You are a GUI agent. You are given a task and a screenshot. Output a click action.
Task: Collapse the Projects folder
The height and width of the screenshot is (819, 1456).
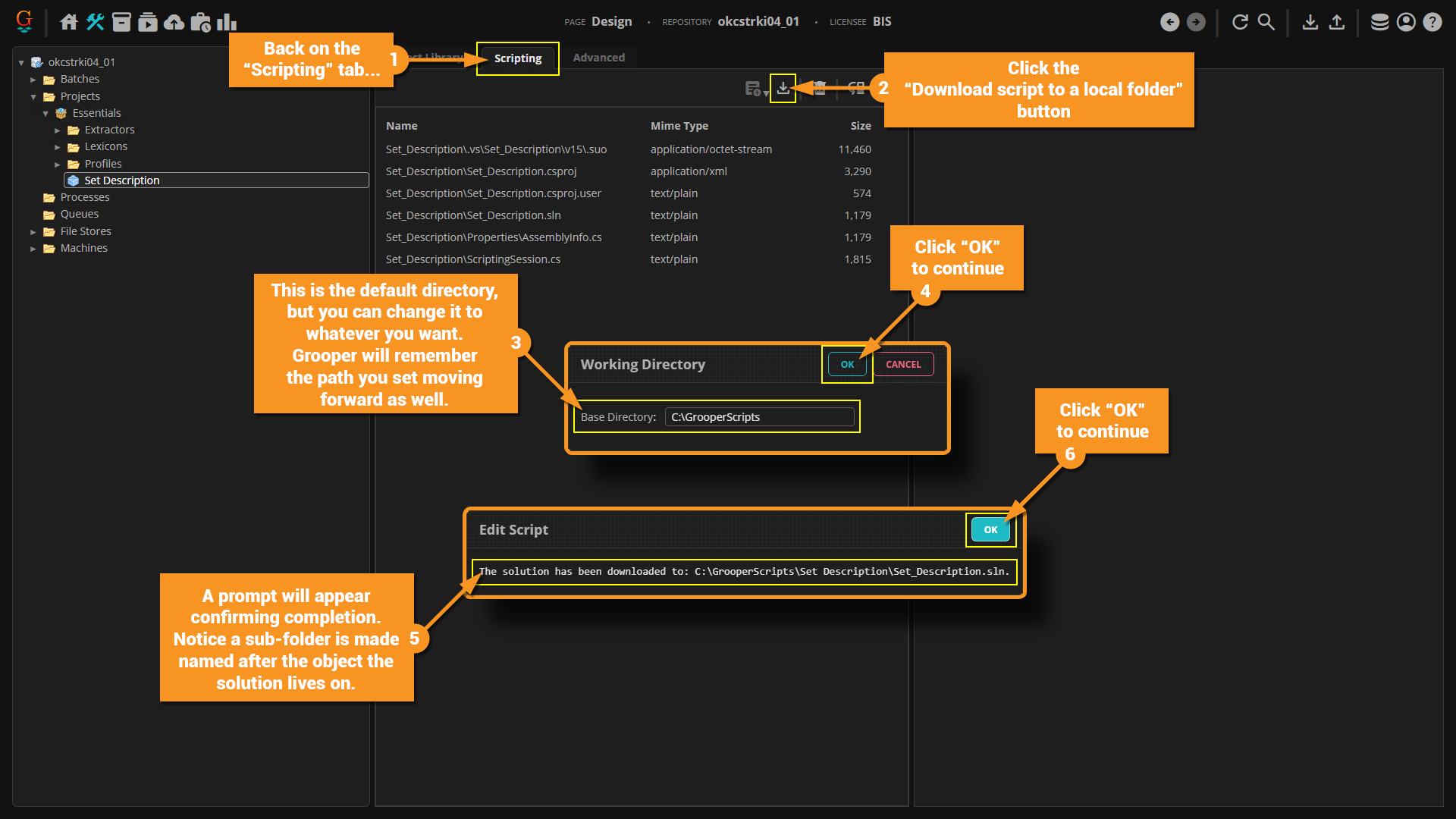pyautogui.click(x=33, y=97)
